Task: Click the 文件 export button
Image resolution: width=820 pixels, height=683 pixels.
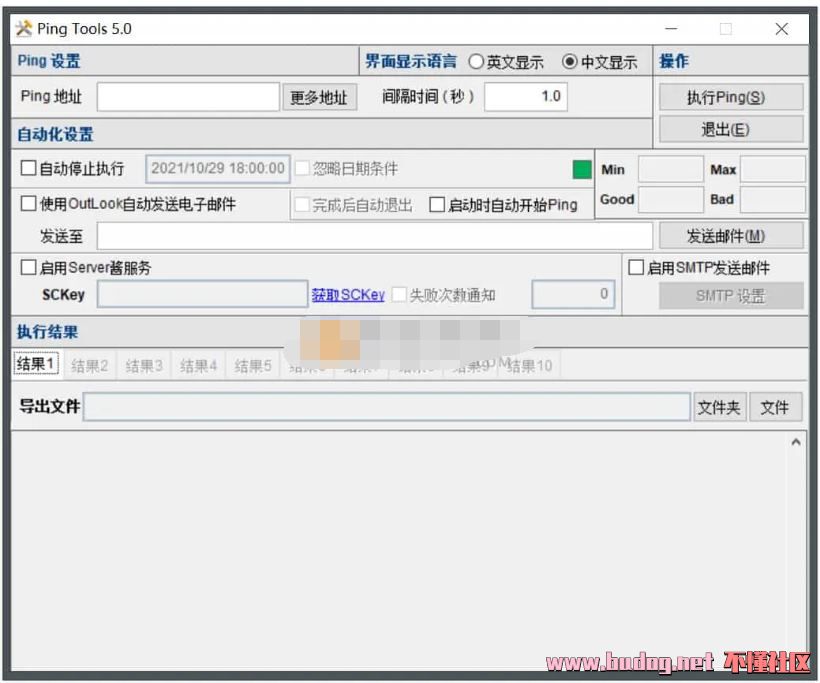Action: [x=775, y=407]
